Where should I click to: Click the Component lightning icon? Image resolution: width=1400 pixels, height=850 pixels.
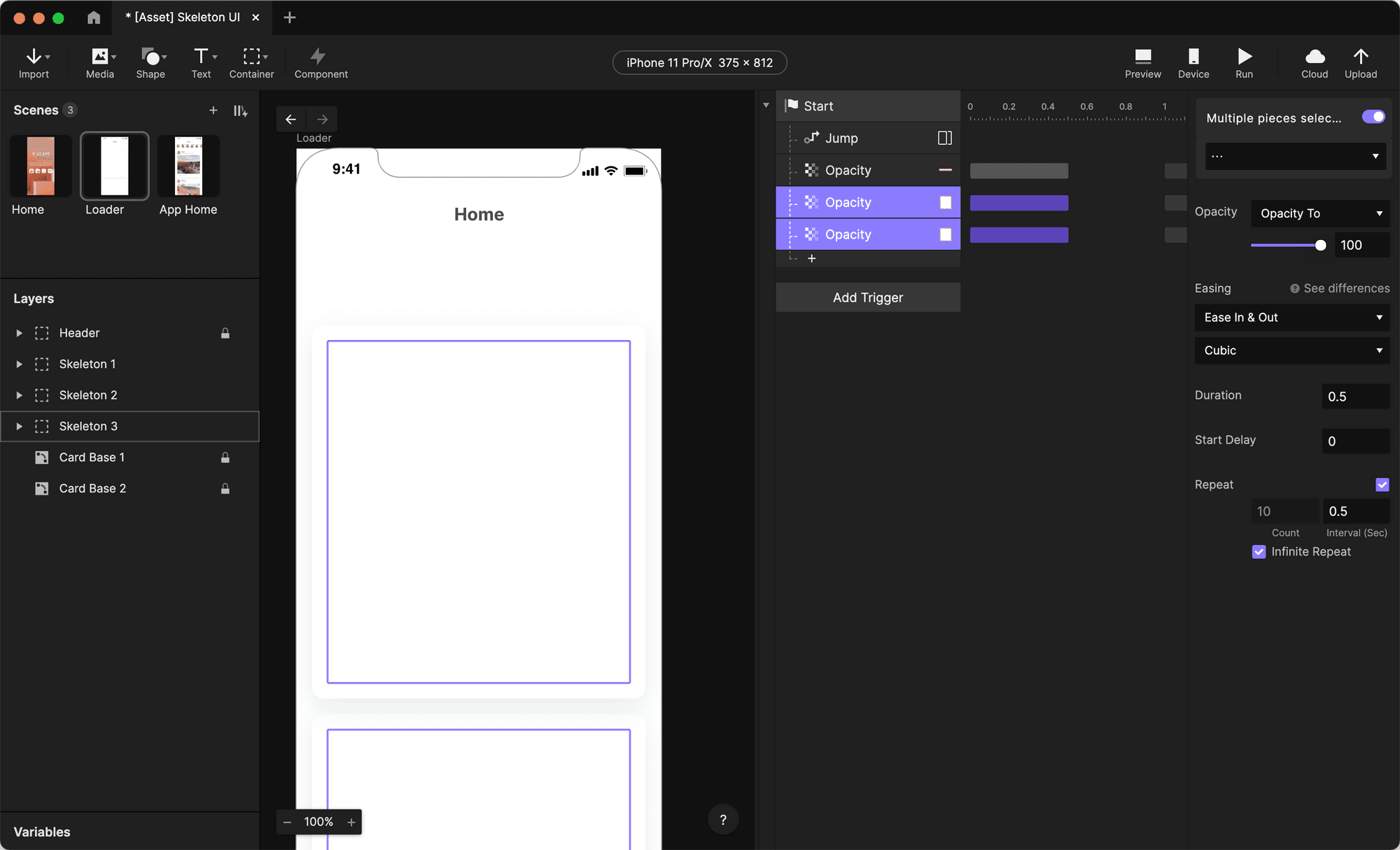point(318,56)
